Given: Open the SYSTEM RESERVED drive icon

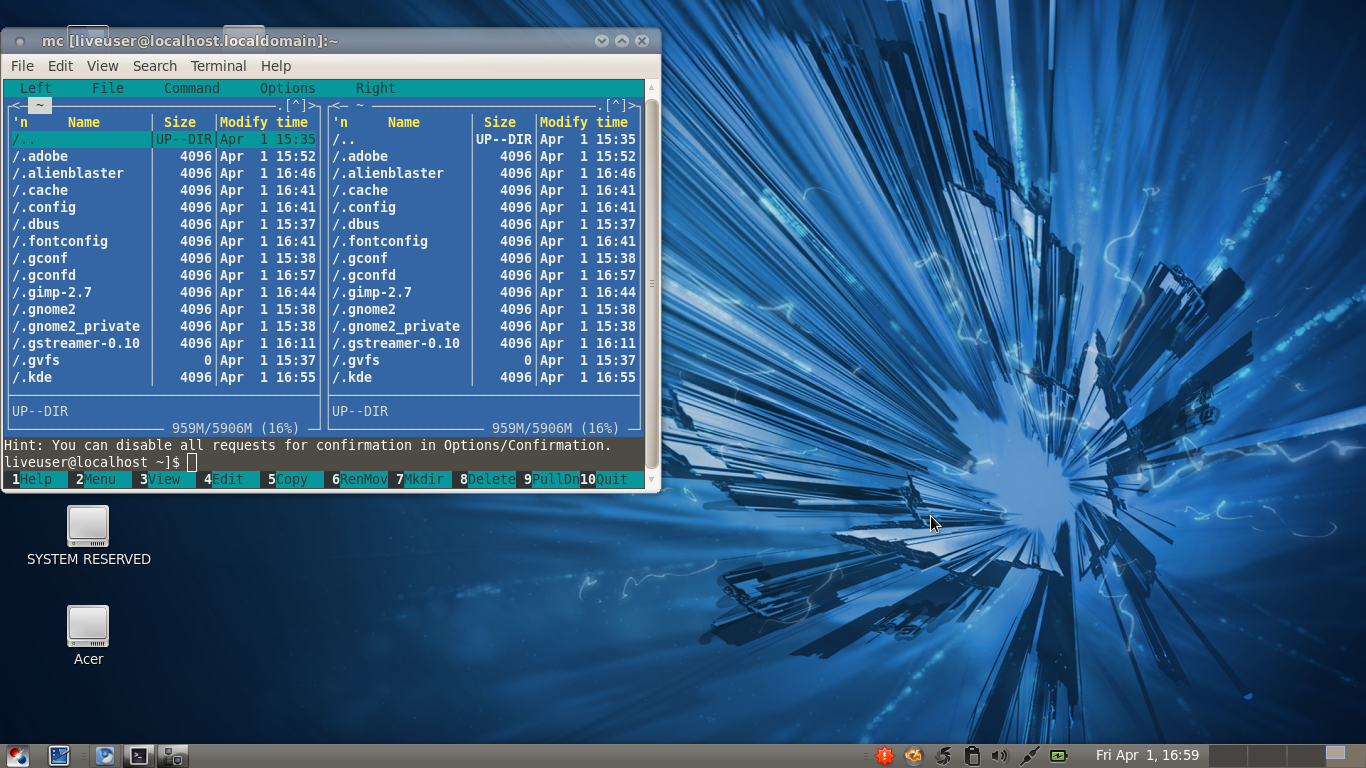Looking at the screenshot, I should tap(88, 526).
